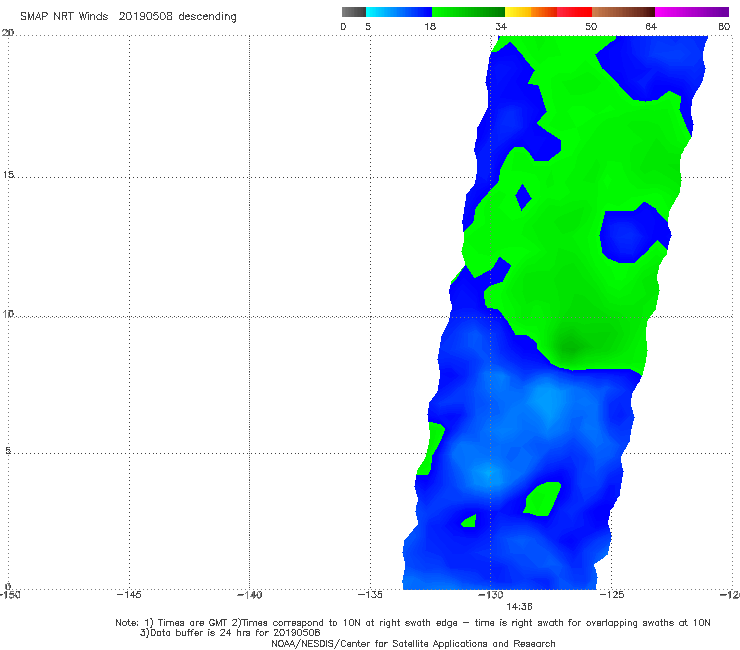Click the longitude axis label '-125'

click(x=612, y=595)
